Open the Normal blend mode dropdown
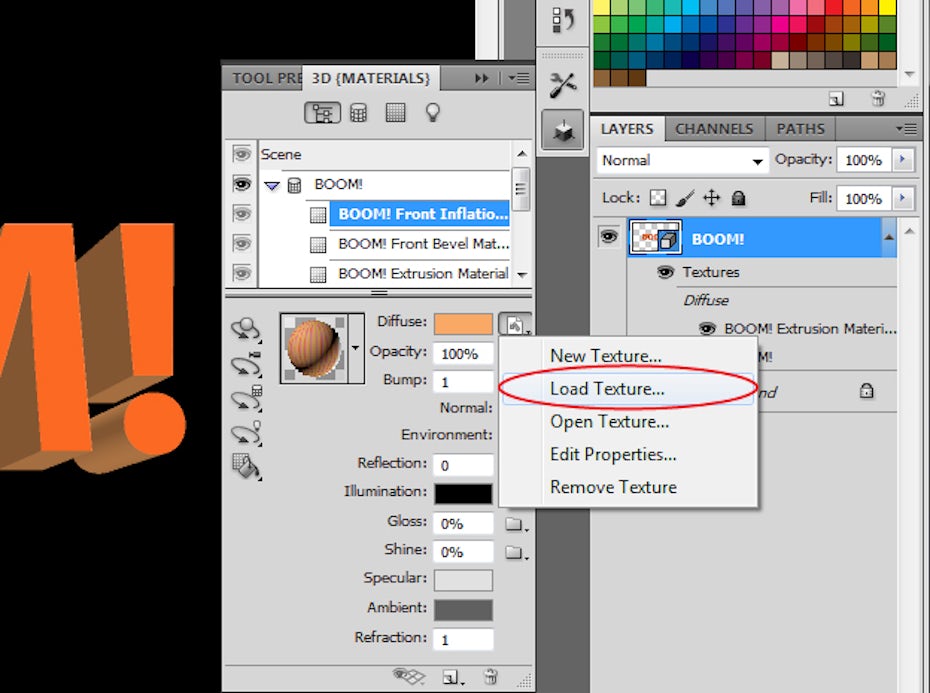Image resolution: width=930 pixels, height=693 pixels. (682, 160)
